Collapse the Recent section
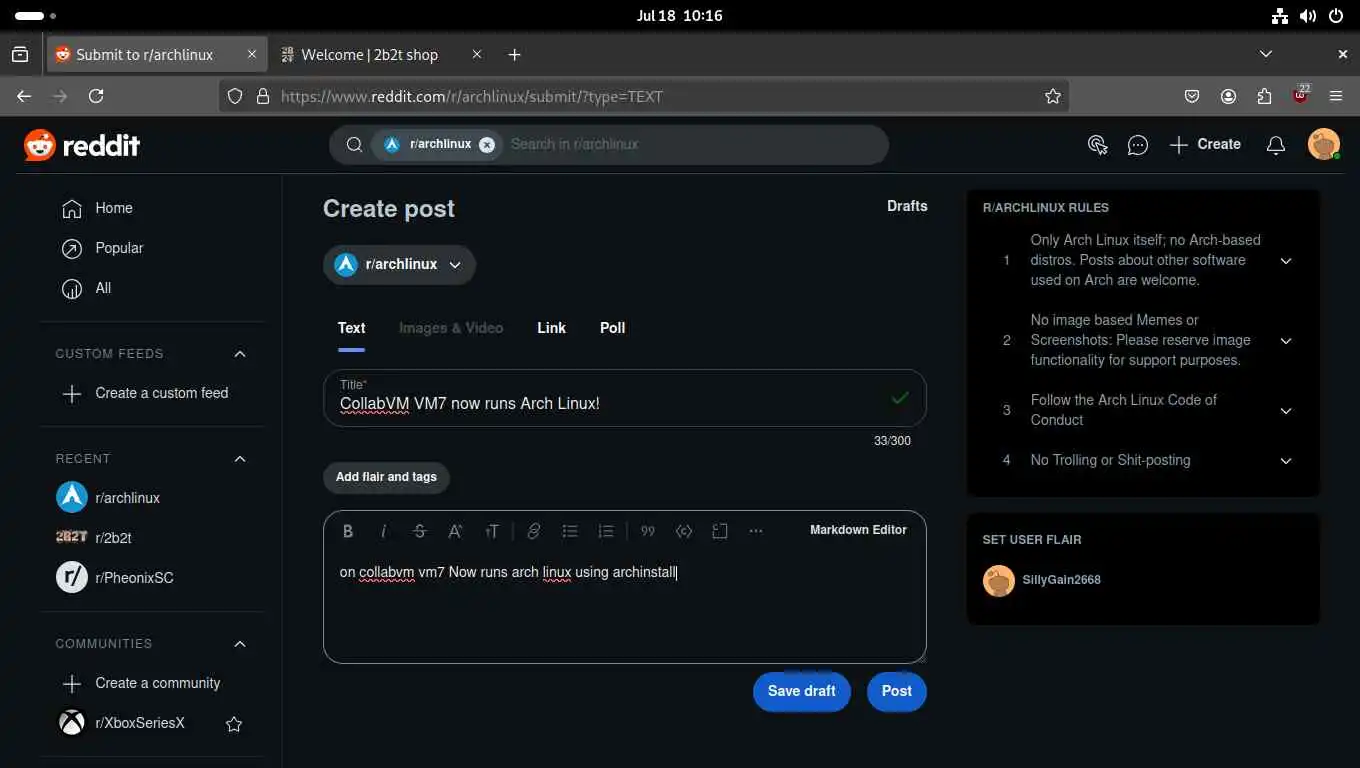1360x768 pixels. [x=240, y=459]
